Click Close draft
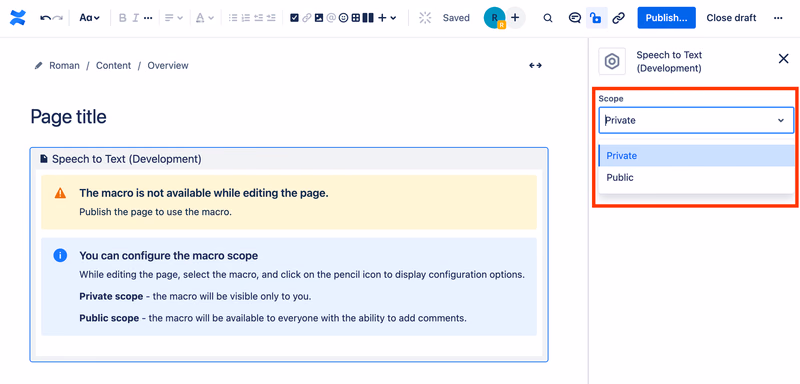Viewport: 800px width, 384px height. coord(731,18)
